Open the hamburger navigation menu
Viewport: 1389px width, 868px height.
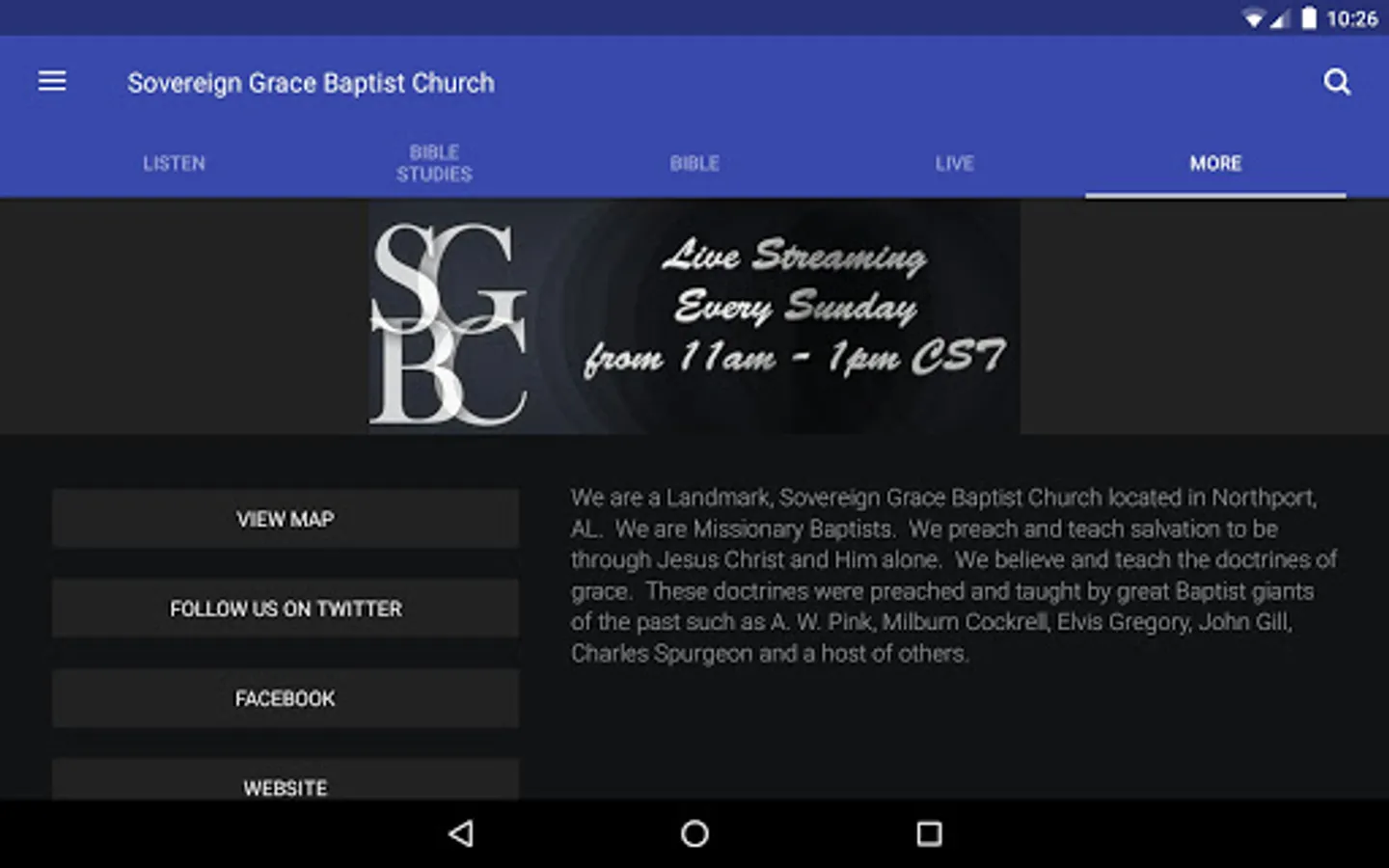[x=52, y=82]
